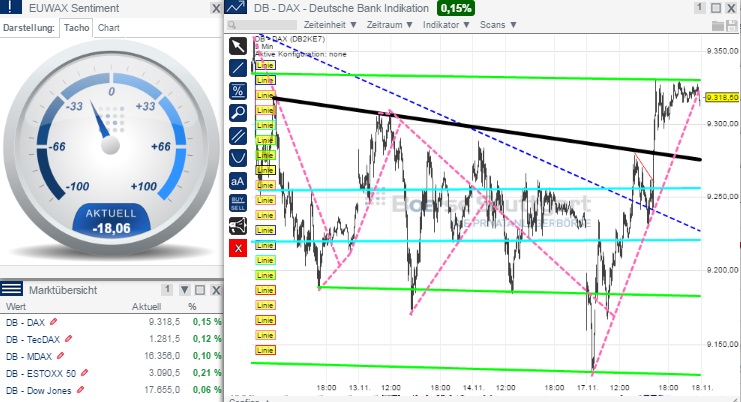Click the chart search input field
The height and width of the screenshot is (402, 741).
pos(262,25)
